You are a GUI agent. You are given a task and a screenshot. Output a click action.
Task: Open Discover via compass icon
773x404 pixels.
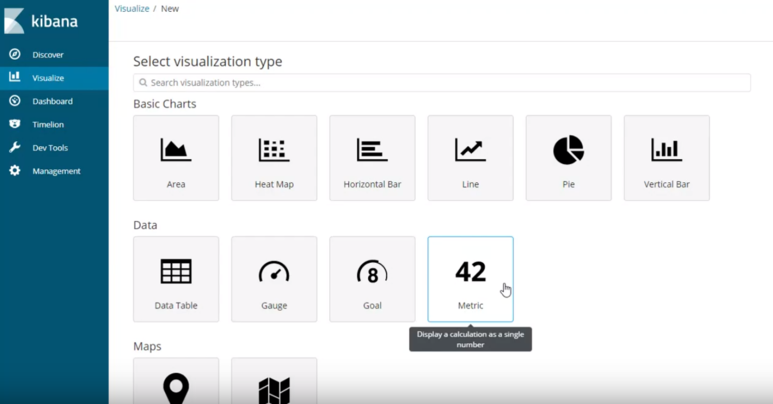tap(15, 54)
